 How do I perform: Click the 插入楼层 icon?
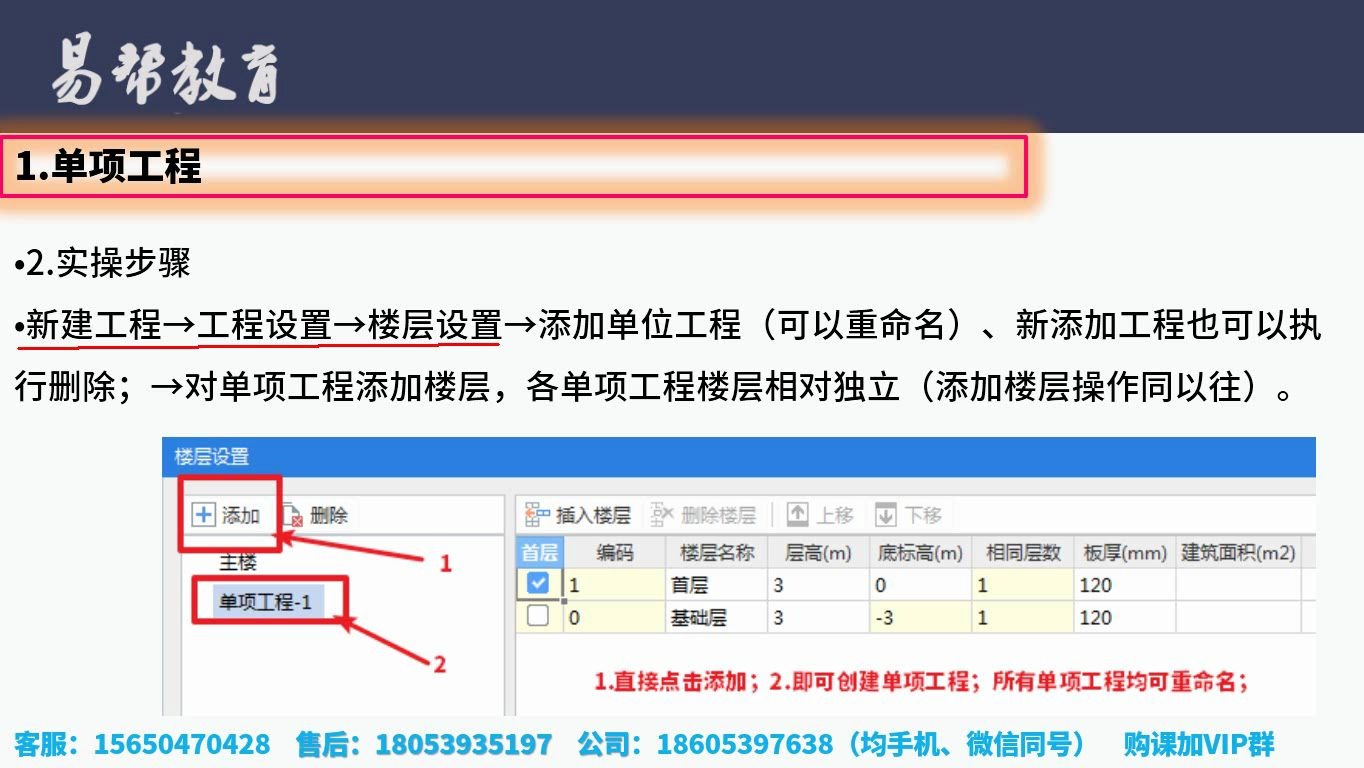pyautogui.click(x=538, y=515)
